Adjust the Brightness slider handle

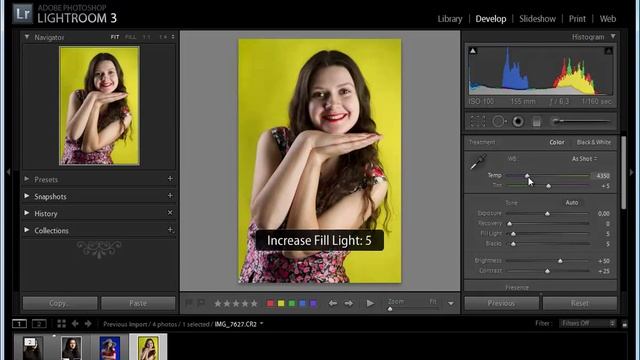point(560,260)
